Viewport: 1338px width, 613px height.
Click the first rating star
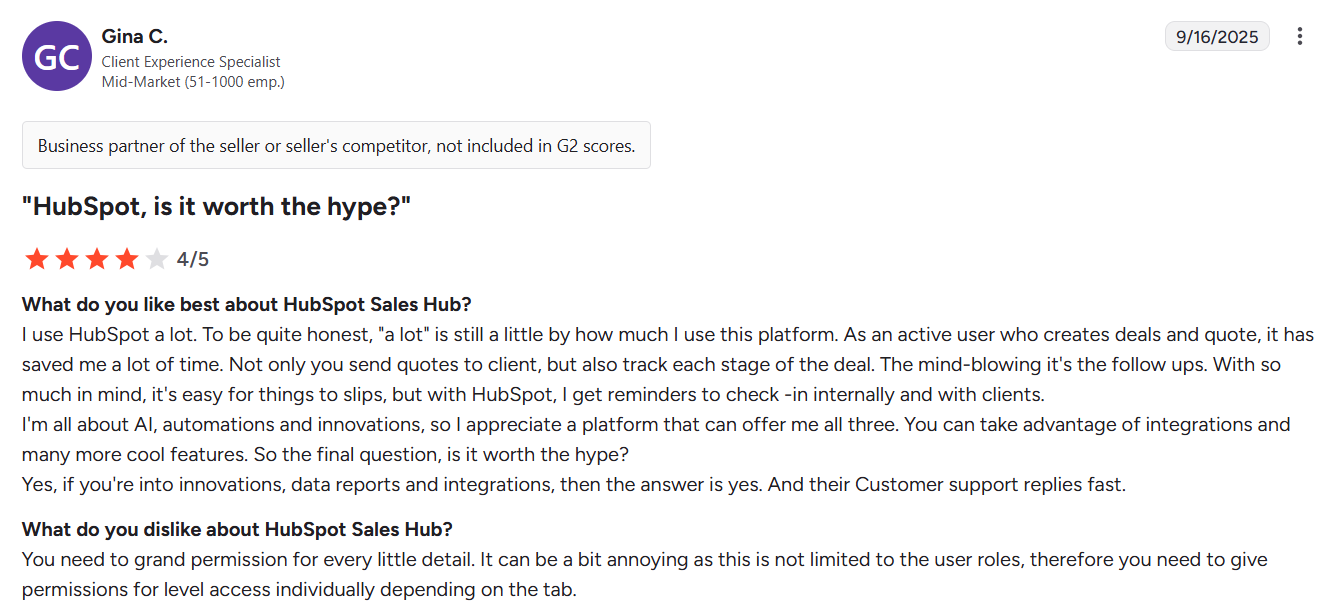37,260
